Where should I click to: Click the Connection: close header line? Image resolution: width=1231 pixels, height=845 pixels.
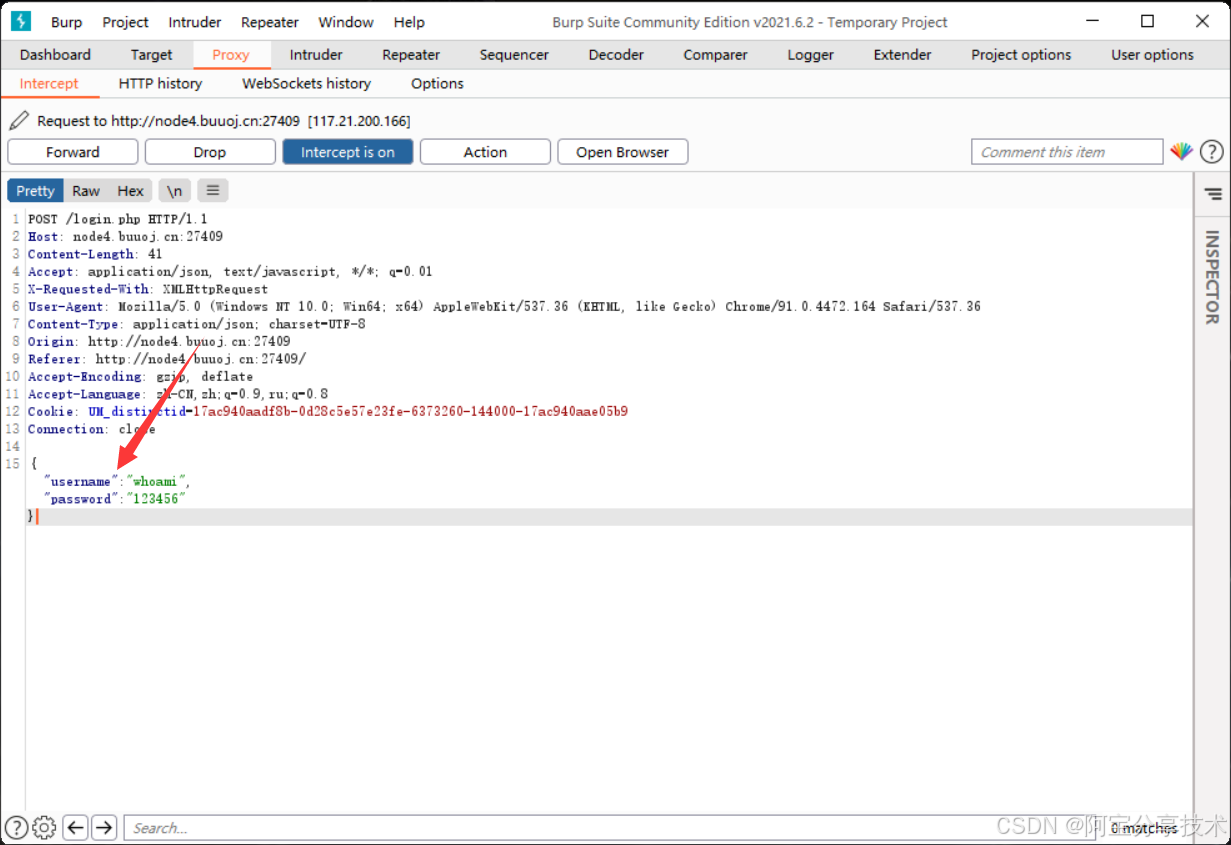point(92,429)
